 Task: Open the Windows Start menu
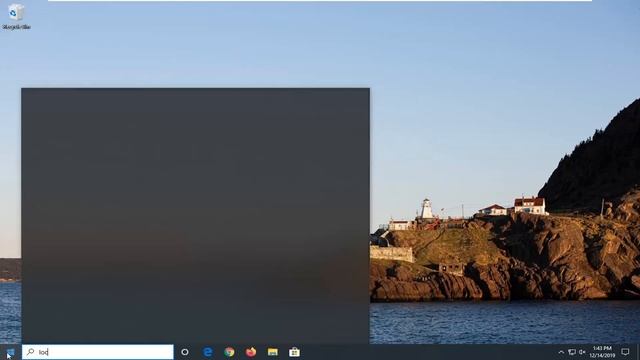[11, 352]
